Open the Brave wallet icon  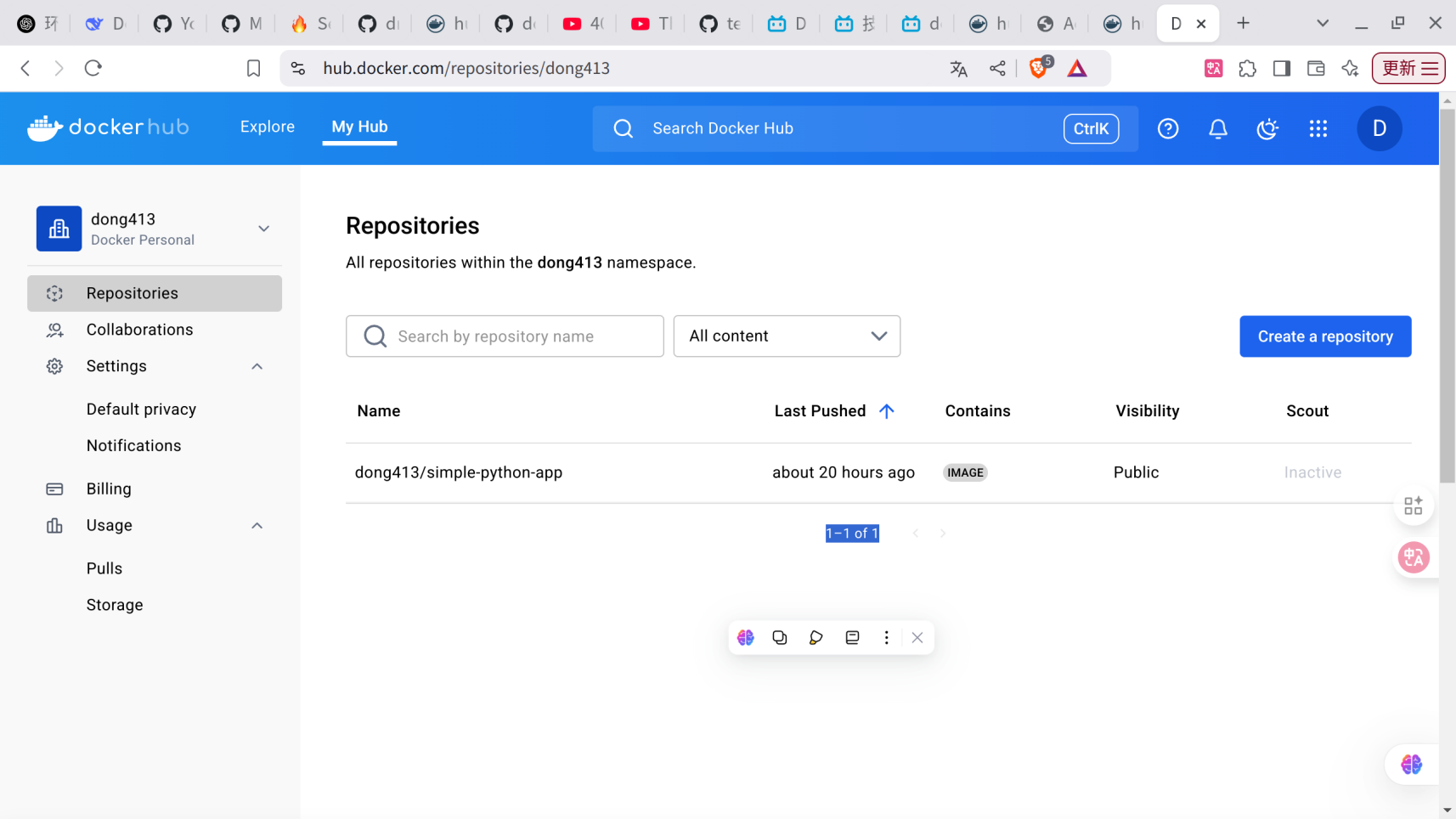coord(1316,69)
